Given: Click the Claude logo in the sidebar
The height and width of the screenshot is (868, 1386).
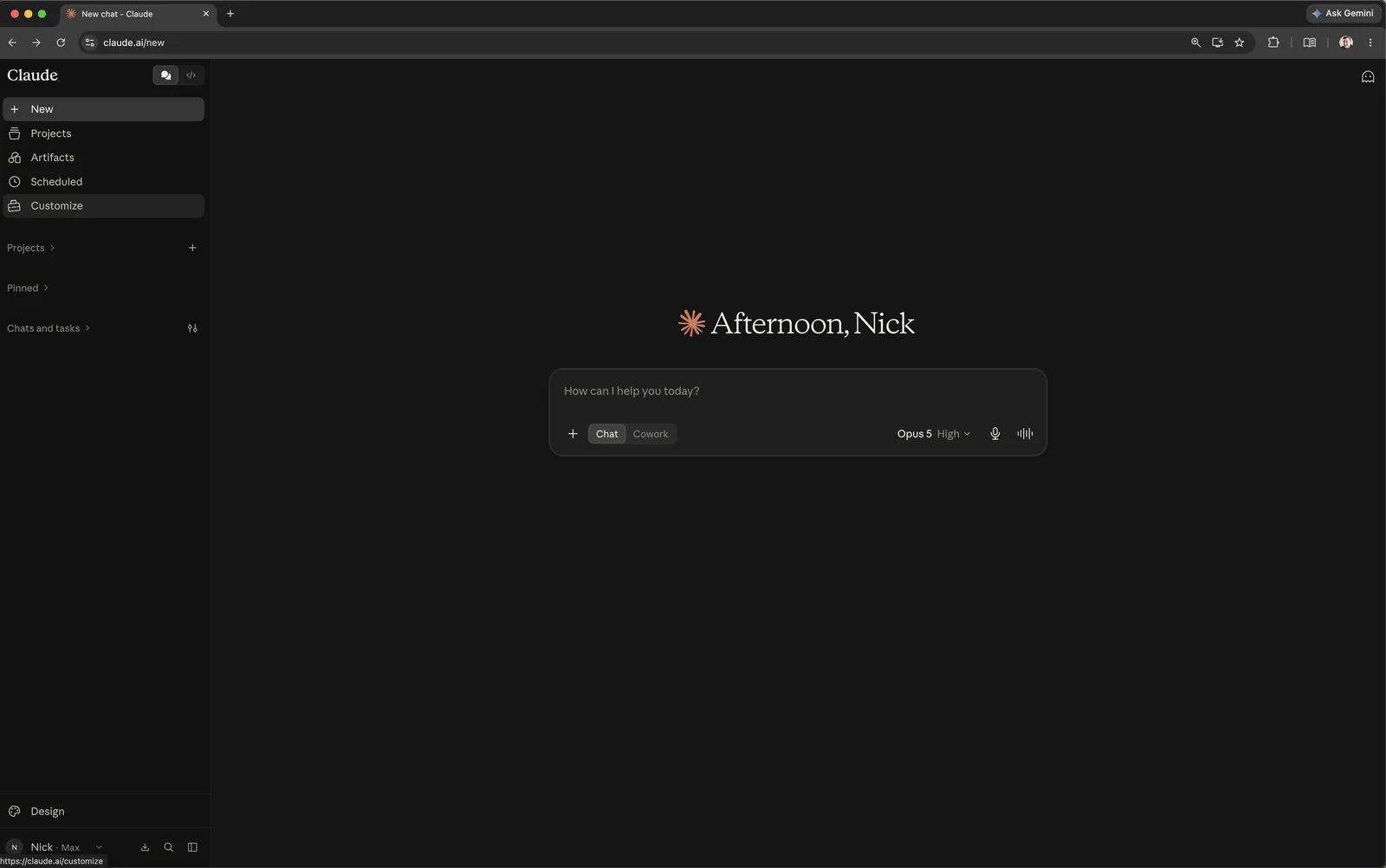Looking at the screenshot, I should (33, 75).
